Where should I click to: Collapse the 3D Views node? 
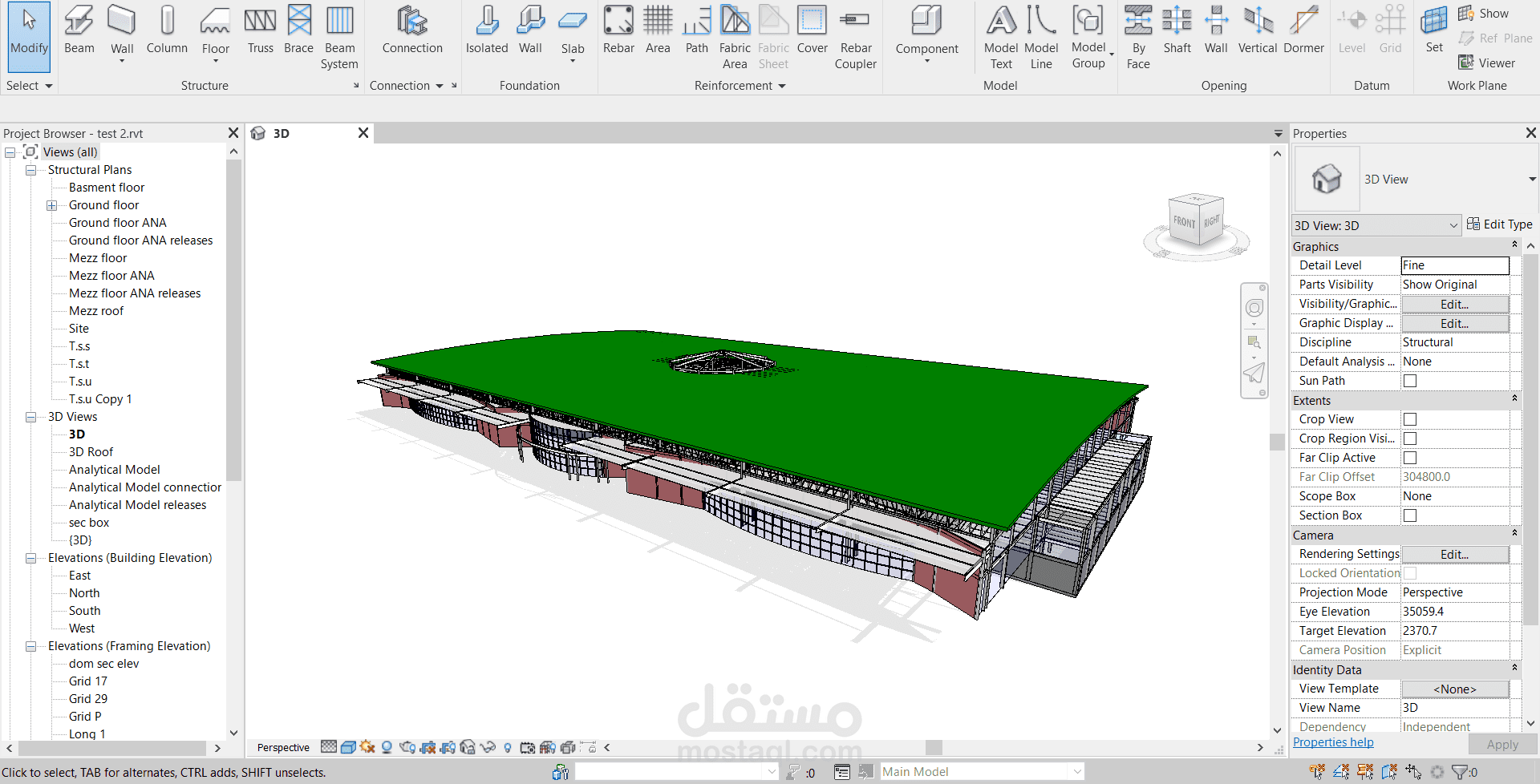[x=31, y=417]
